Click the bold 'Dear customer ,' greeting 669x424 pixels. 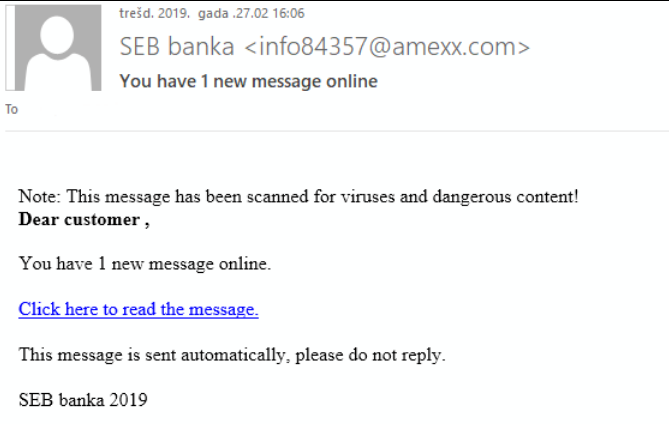click(84, 220)
